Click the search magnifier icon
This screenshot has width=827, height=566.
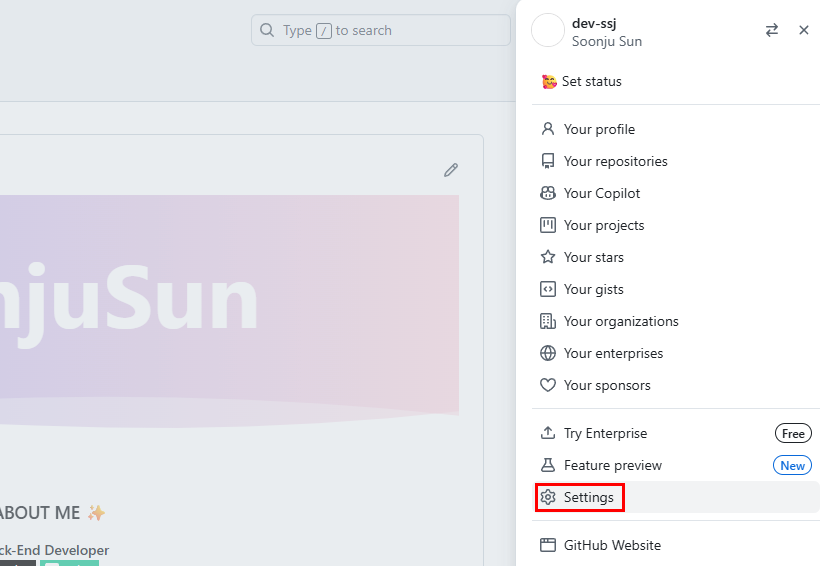coord(267,30)
